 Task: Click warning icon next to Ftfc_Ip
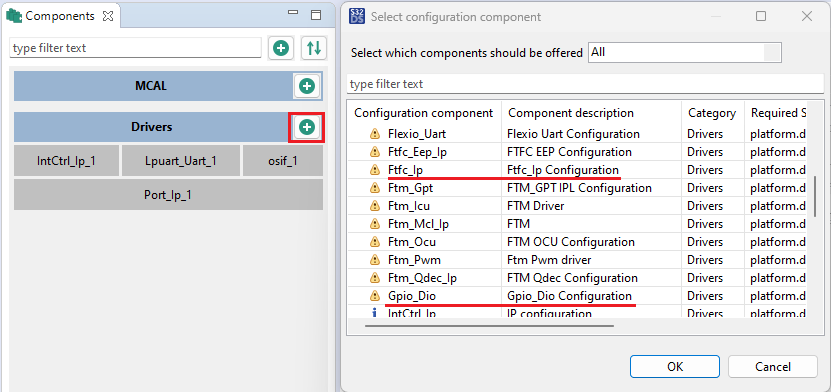(x=375, y=170)
